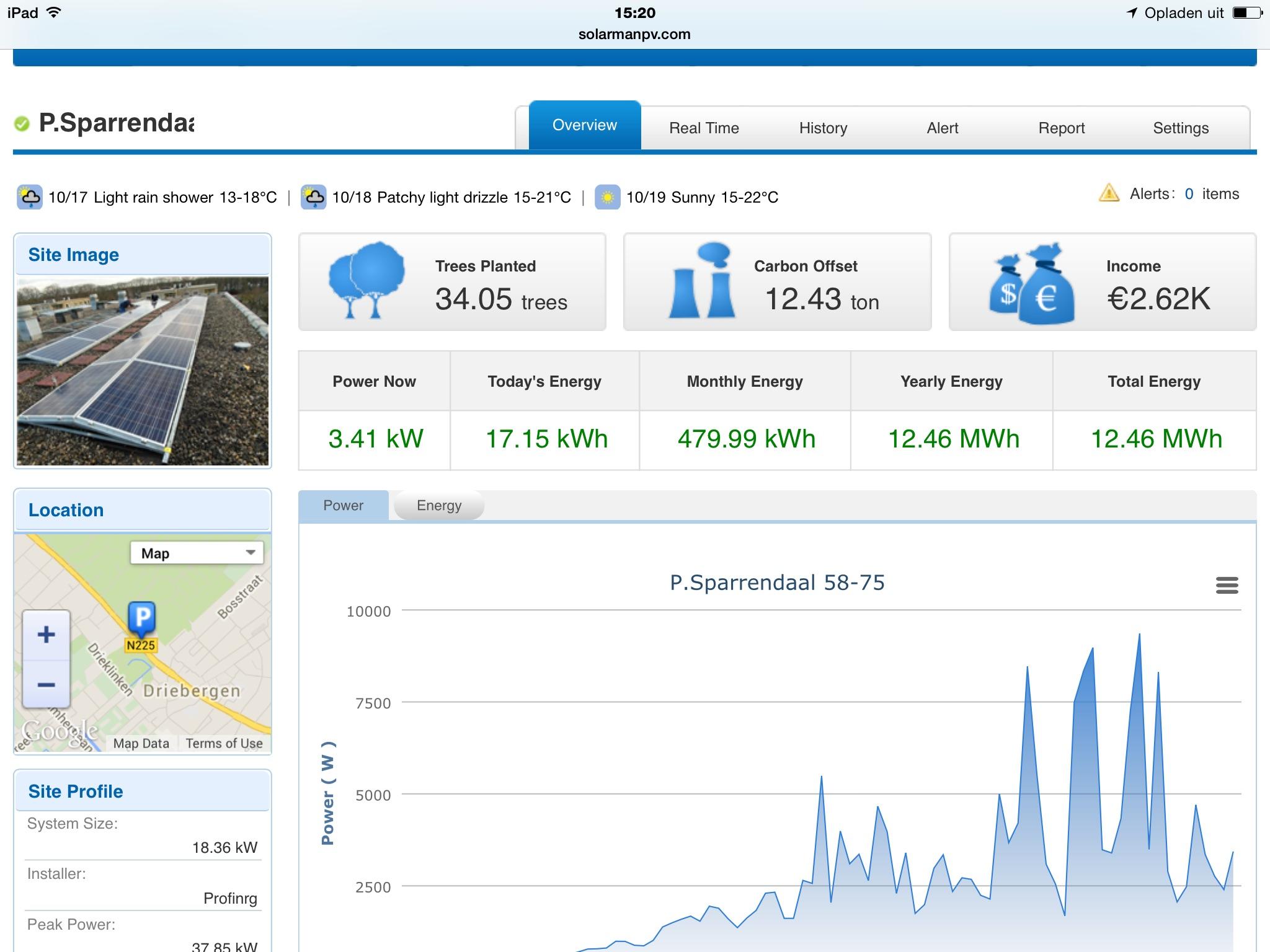
Task: Switch chart to Energy tab
Action: click(x=439, y=505)
